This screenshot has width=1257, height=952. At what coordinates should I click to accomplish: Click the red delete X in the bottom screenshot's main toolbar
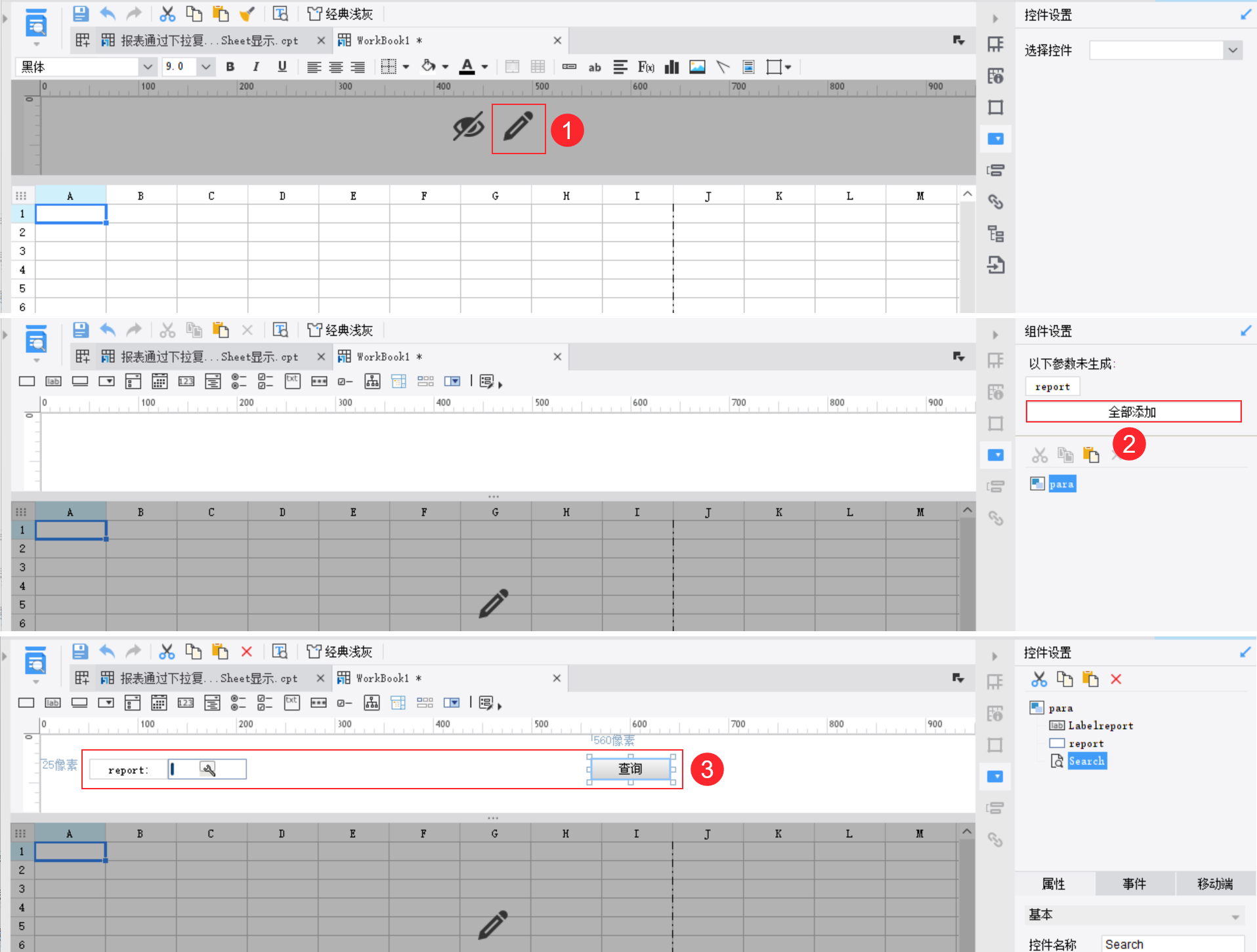(x=246, y=652)
